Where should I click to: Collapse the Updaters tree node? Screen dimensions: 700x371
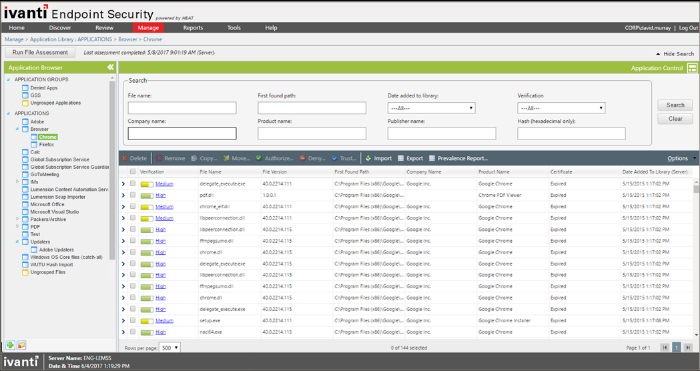click(17, 242)
